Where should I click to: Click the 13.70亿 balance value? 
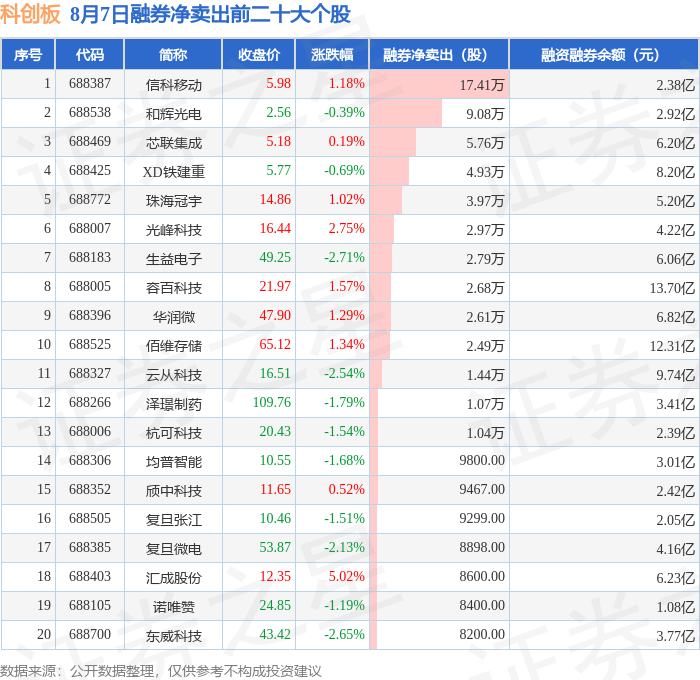pos(672,288)
